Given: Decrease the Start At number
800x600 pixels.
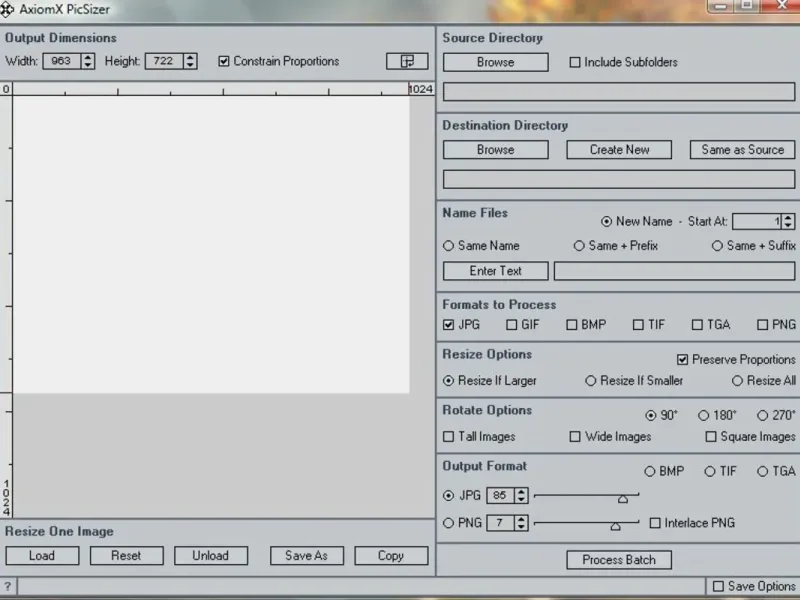Looking at the screenshot, I should click(788, 225).
